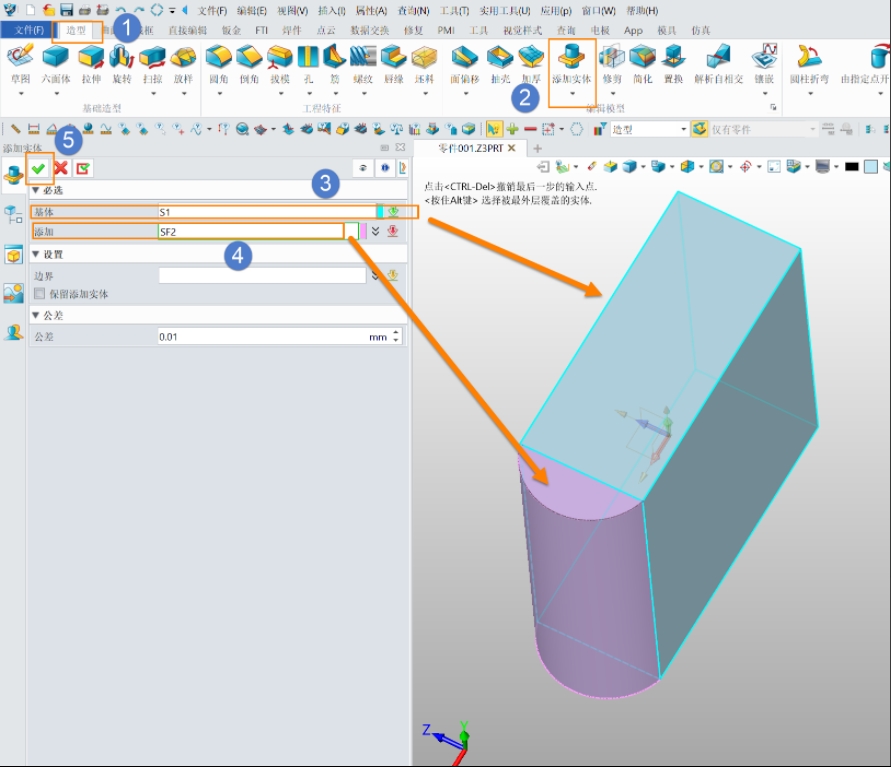
Task: Open the 视图(V) menu
Action: pos(293,11)
